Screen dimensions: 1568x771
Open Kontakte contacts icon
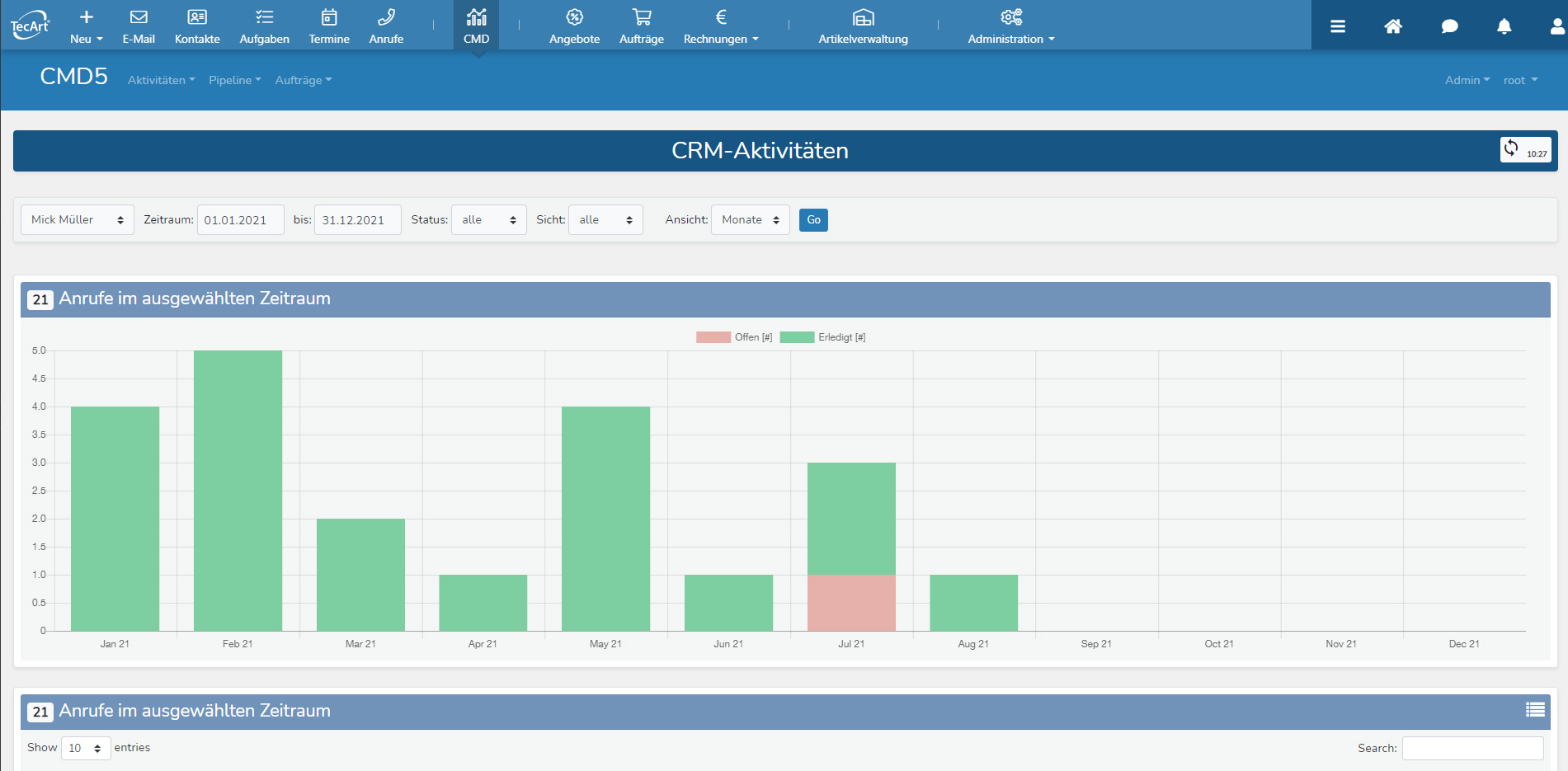point(197,18)
